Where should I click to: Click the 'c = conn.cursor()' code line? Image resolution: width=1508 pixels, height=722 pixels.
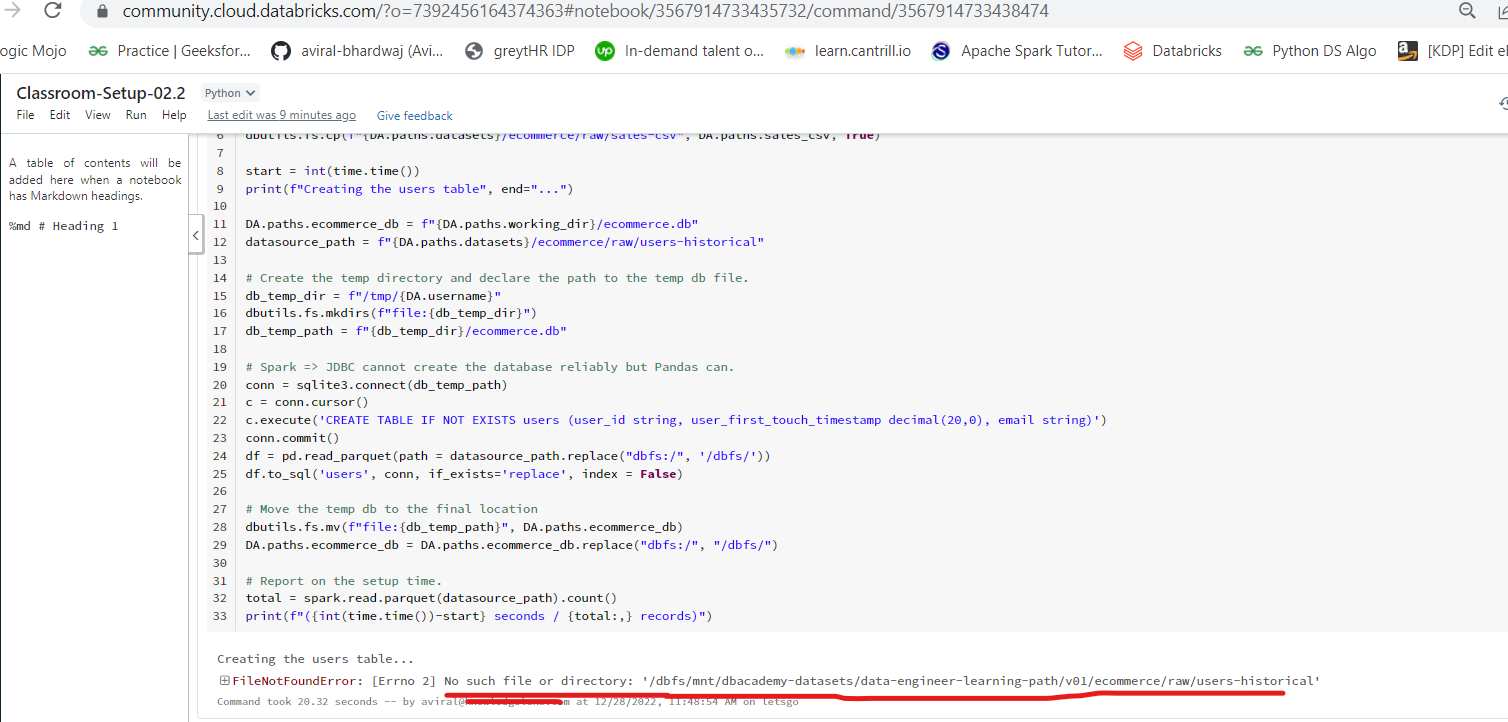pyautogui.click(x=307, y=402)
